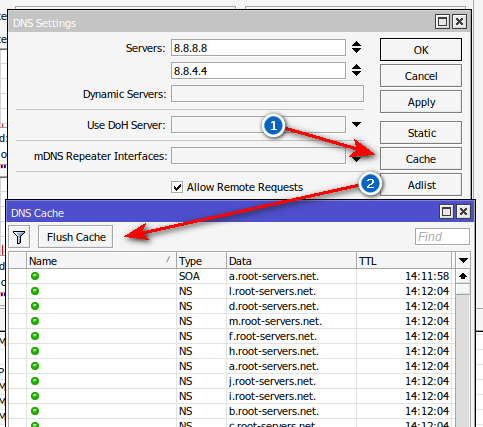The width and height of the screenshot is (483, 427).
Task: Click the add/remove arrows beside 8.8.8.8
Action: [356, 47]
